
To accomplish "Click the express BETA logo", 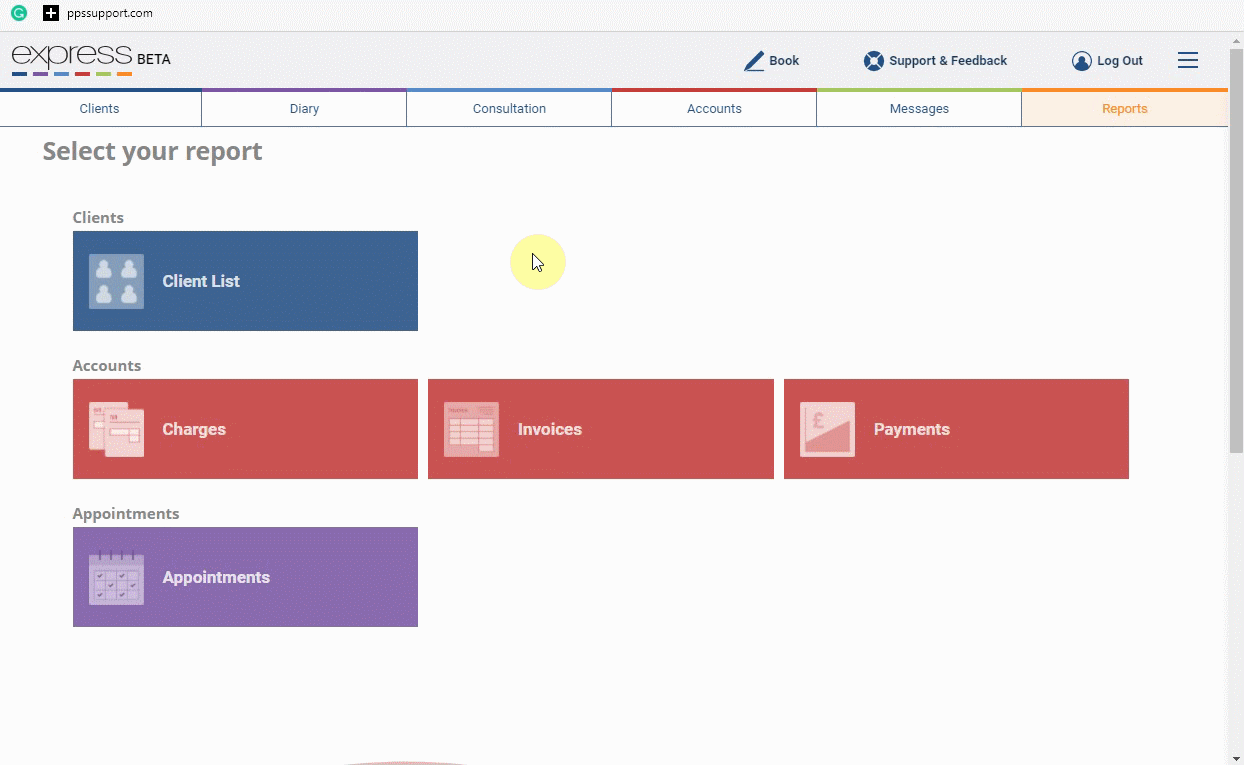I will 91,59.
